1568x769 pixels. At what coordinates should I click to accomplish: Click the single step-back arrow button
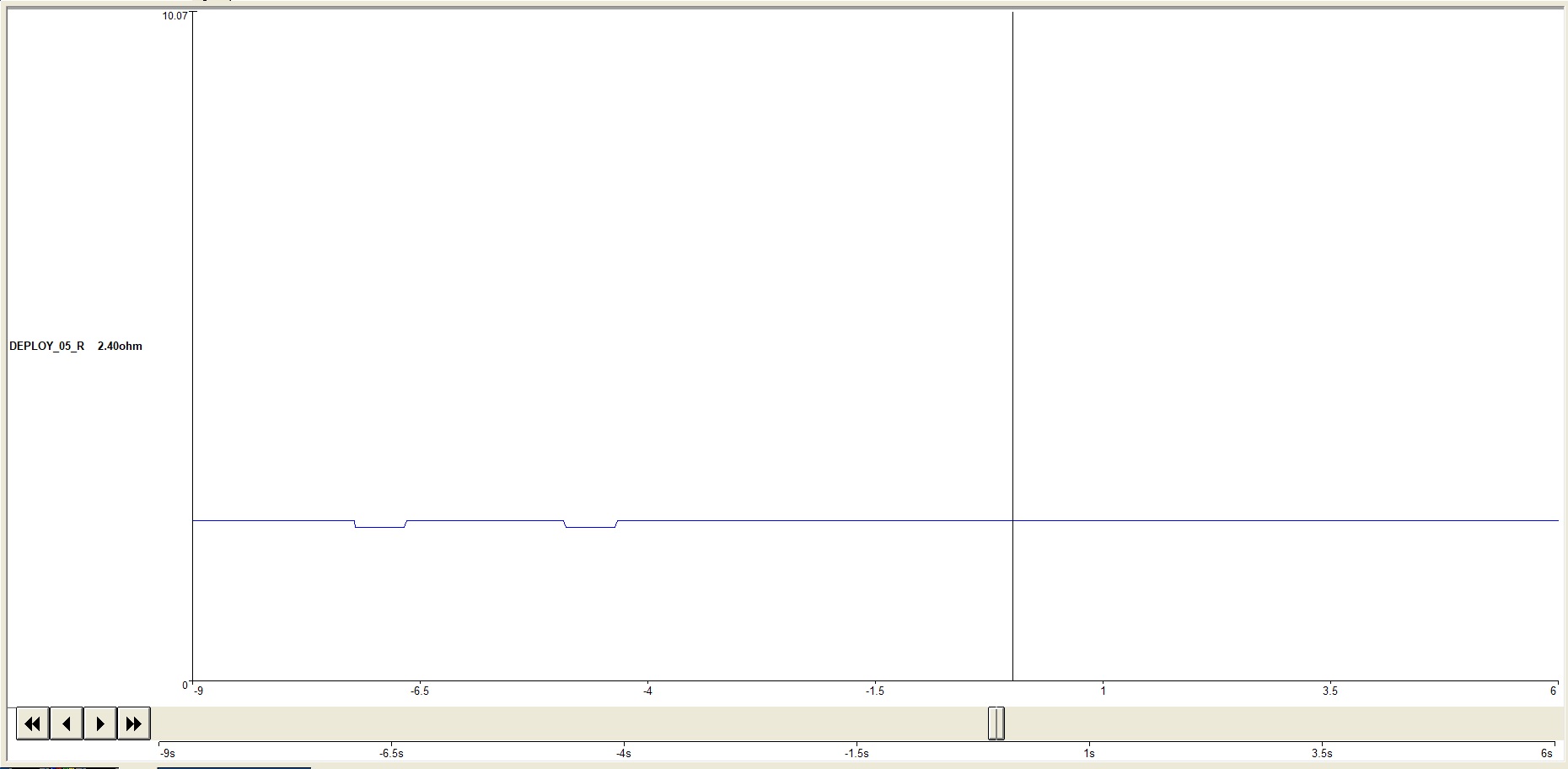point(65,723)
